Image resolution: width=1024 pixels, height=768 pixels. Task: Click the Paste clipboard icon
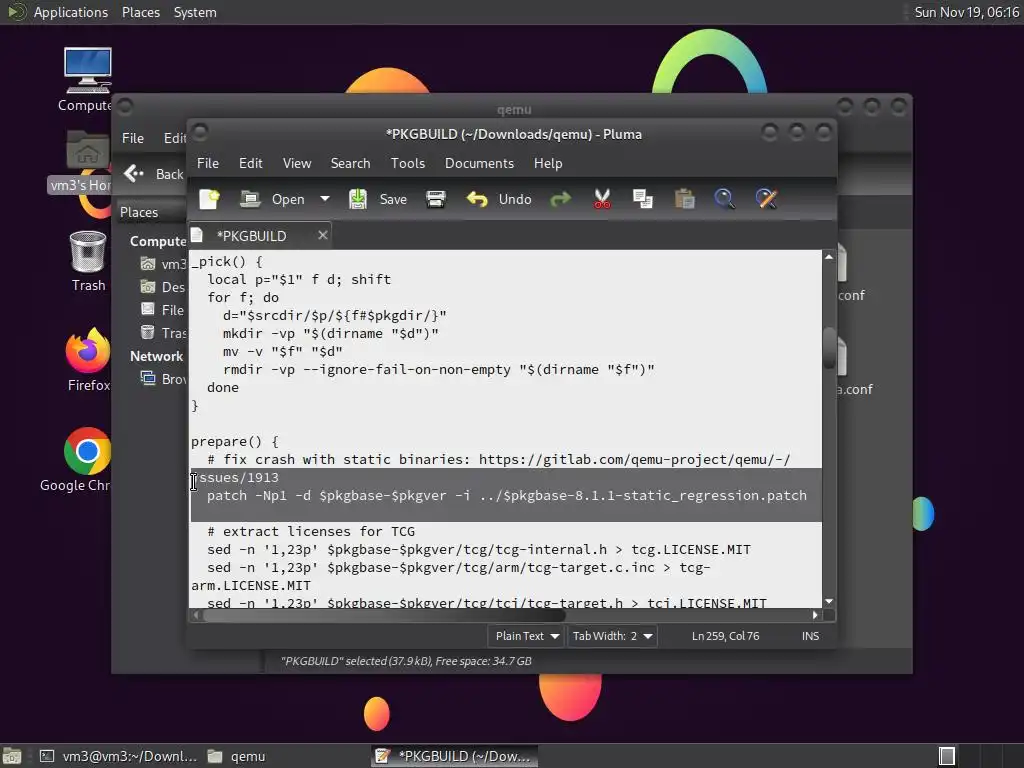tap(684, 199)
